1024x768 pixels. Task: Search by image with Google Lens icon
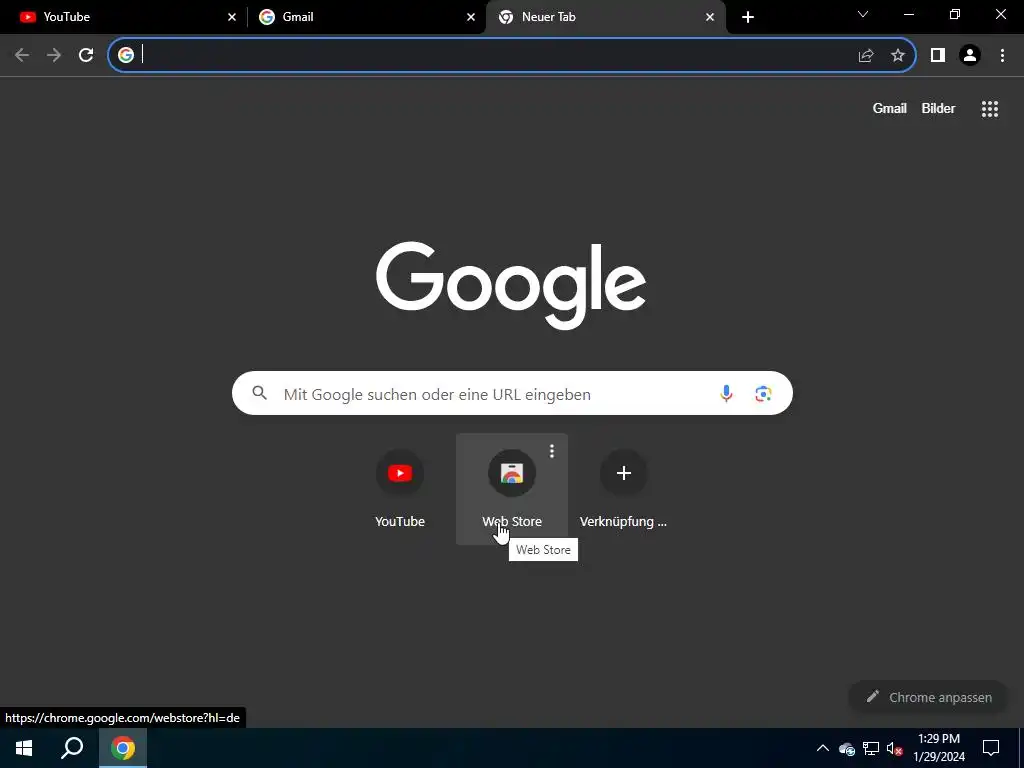click(763, 393)
